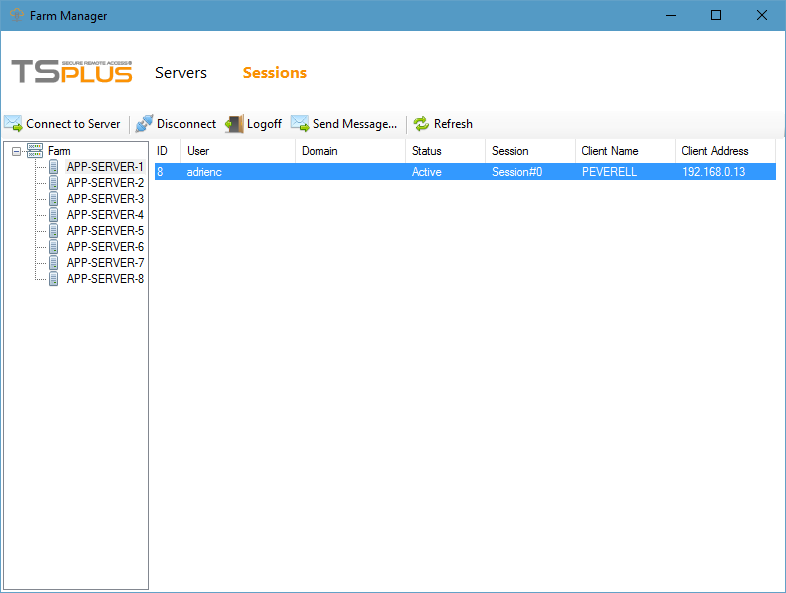The width and height of the screenshot is (786, 593).
Task: Select APP-SERVER-2 in the tree
Action: tap(105, 182)
